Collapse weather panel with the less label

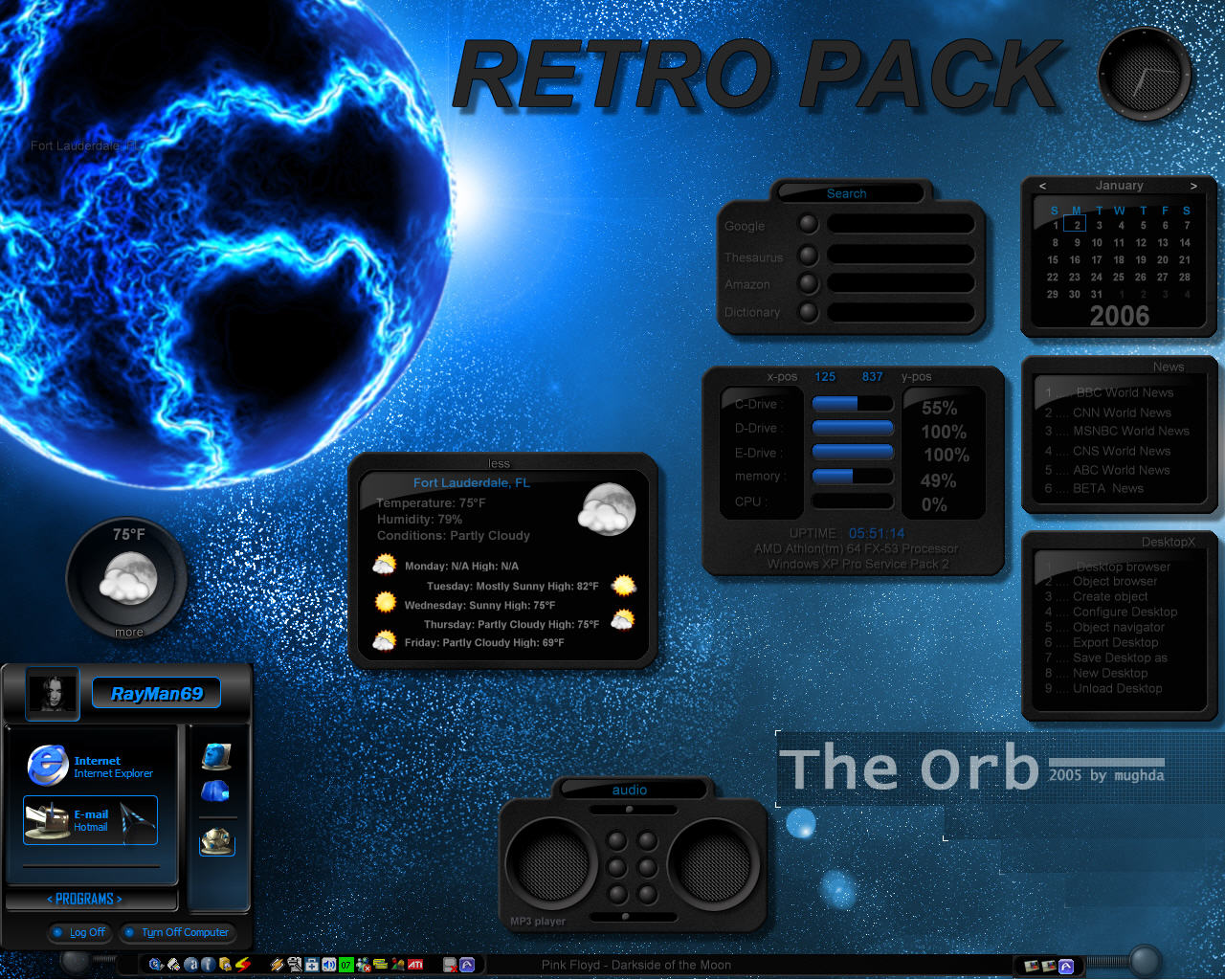click(x=499, y=463)
